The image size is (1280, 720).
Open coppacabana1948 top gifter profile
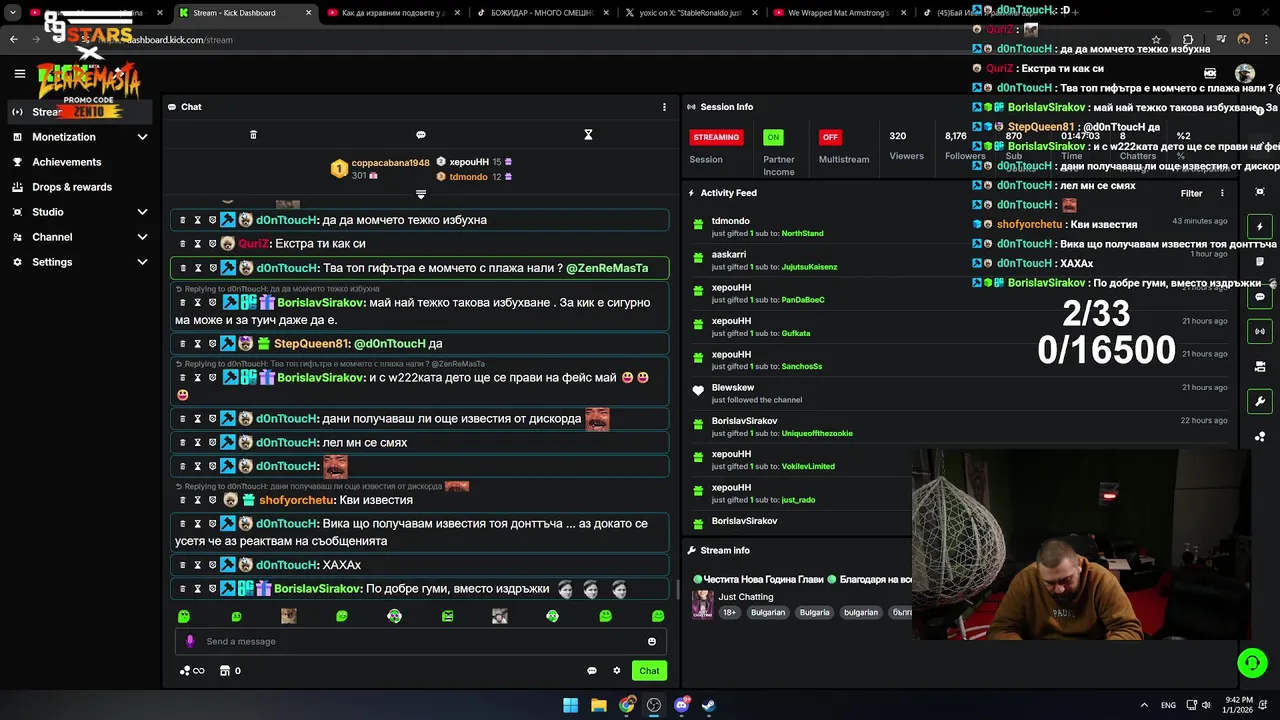pyautogui.click(x=390, y=163)
